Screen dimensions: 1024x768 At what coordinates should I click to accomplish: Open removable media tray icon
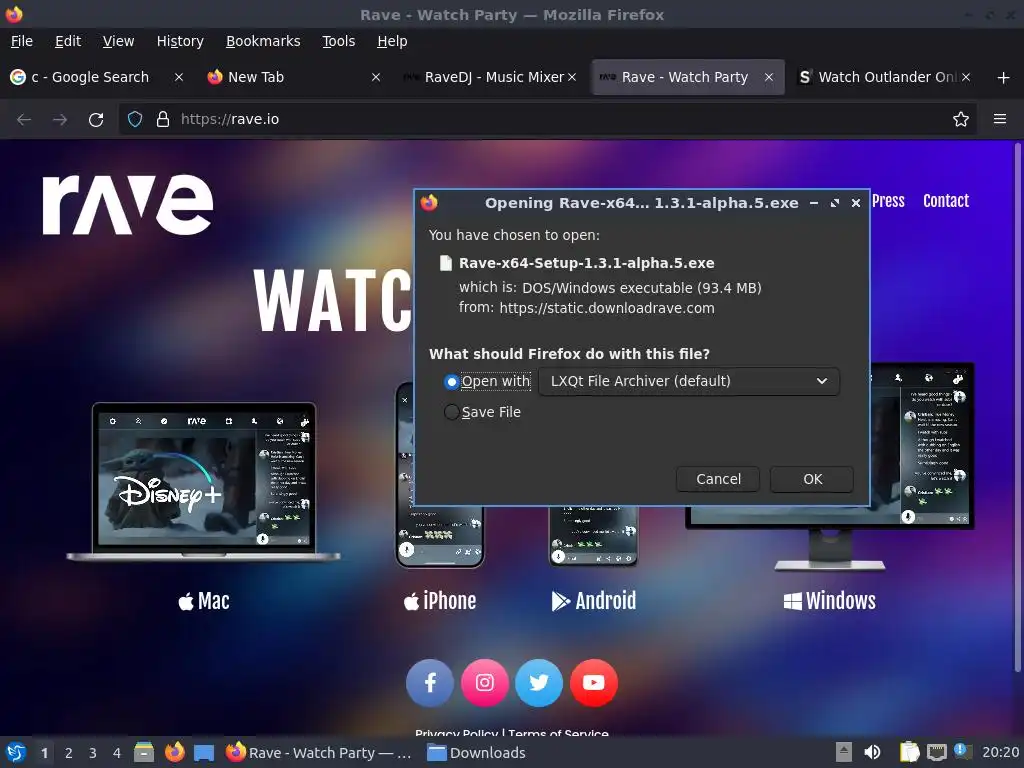click(844, 752)
